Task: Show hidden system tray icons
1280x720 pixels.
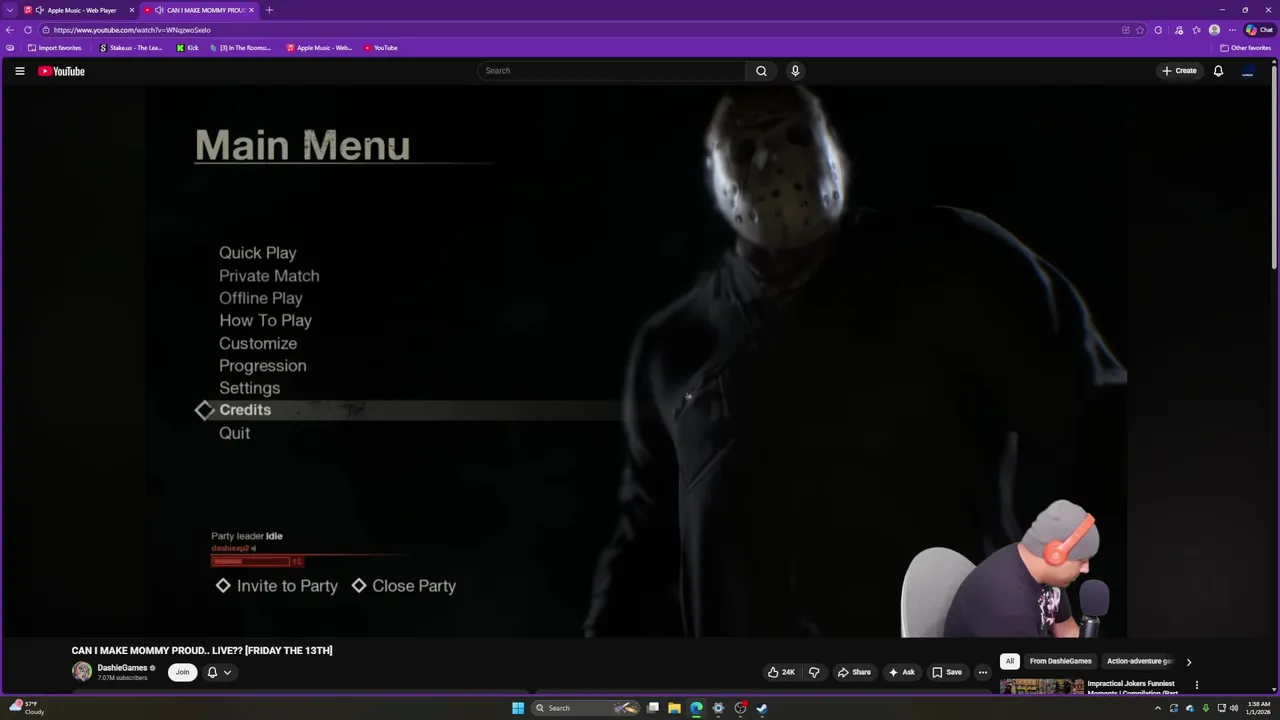Action: pos(1158,708)
